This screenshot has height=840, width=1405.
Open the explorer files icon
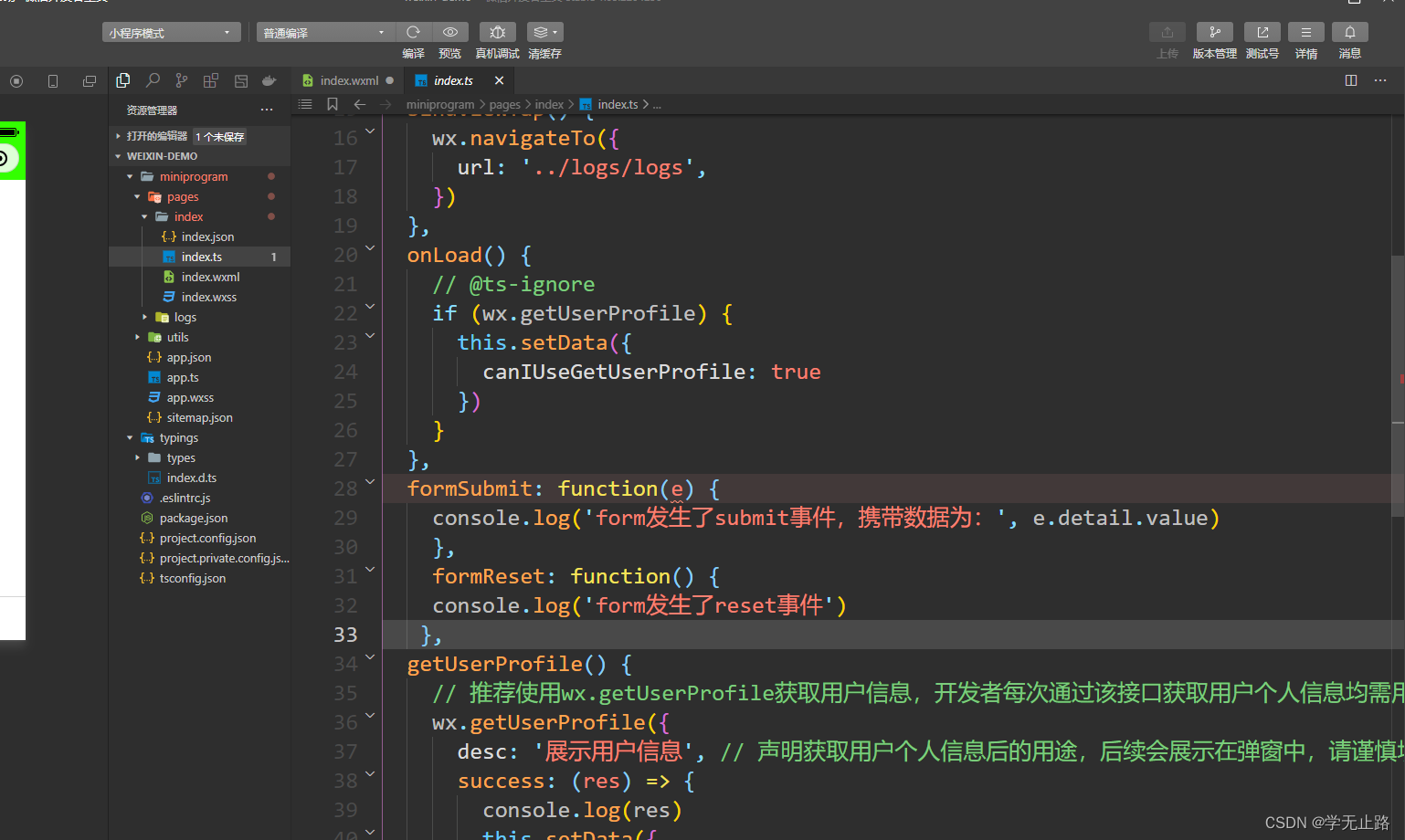(123, 80)
